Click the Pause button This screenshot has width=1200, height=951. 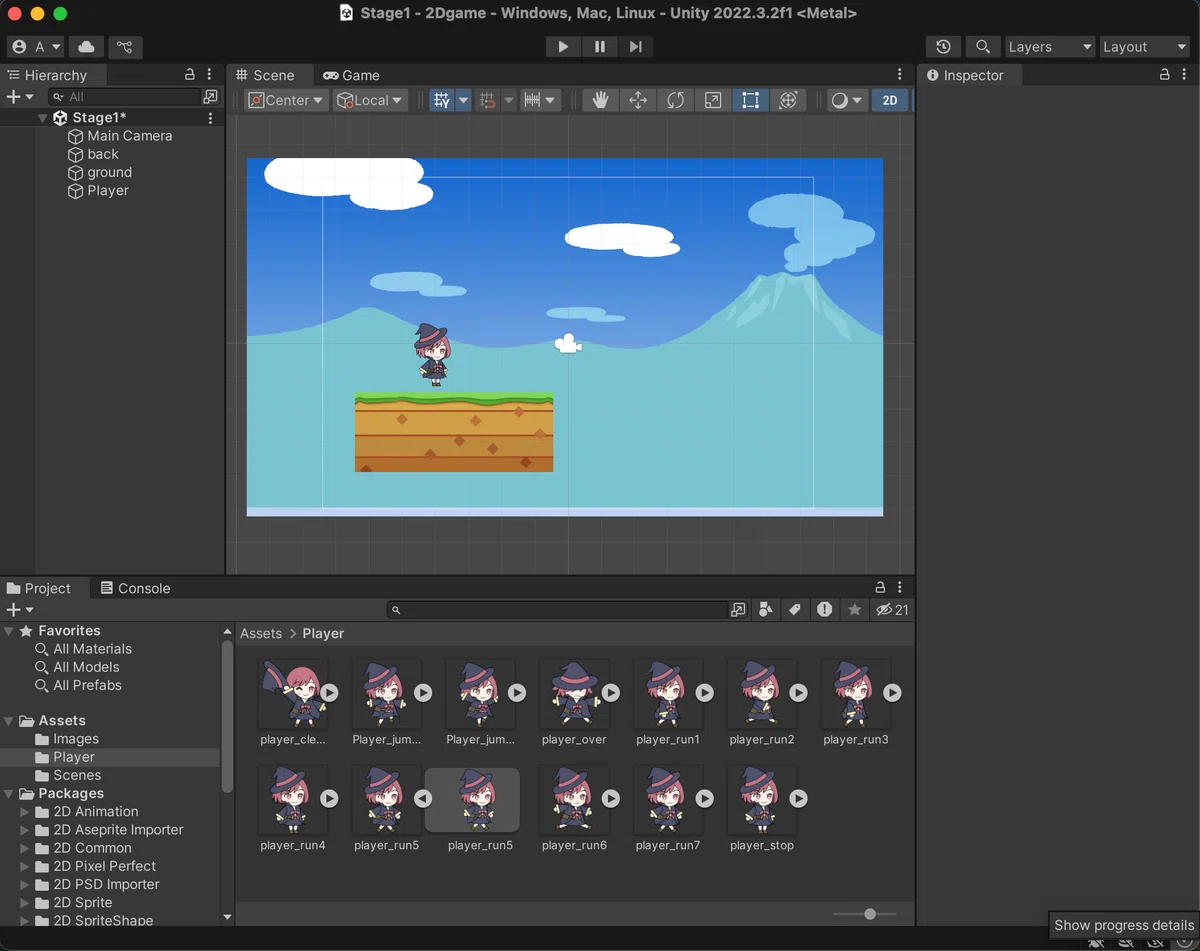pos(599,47)
